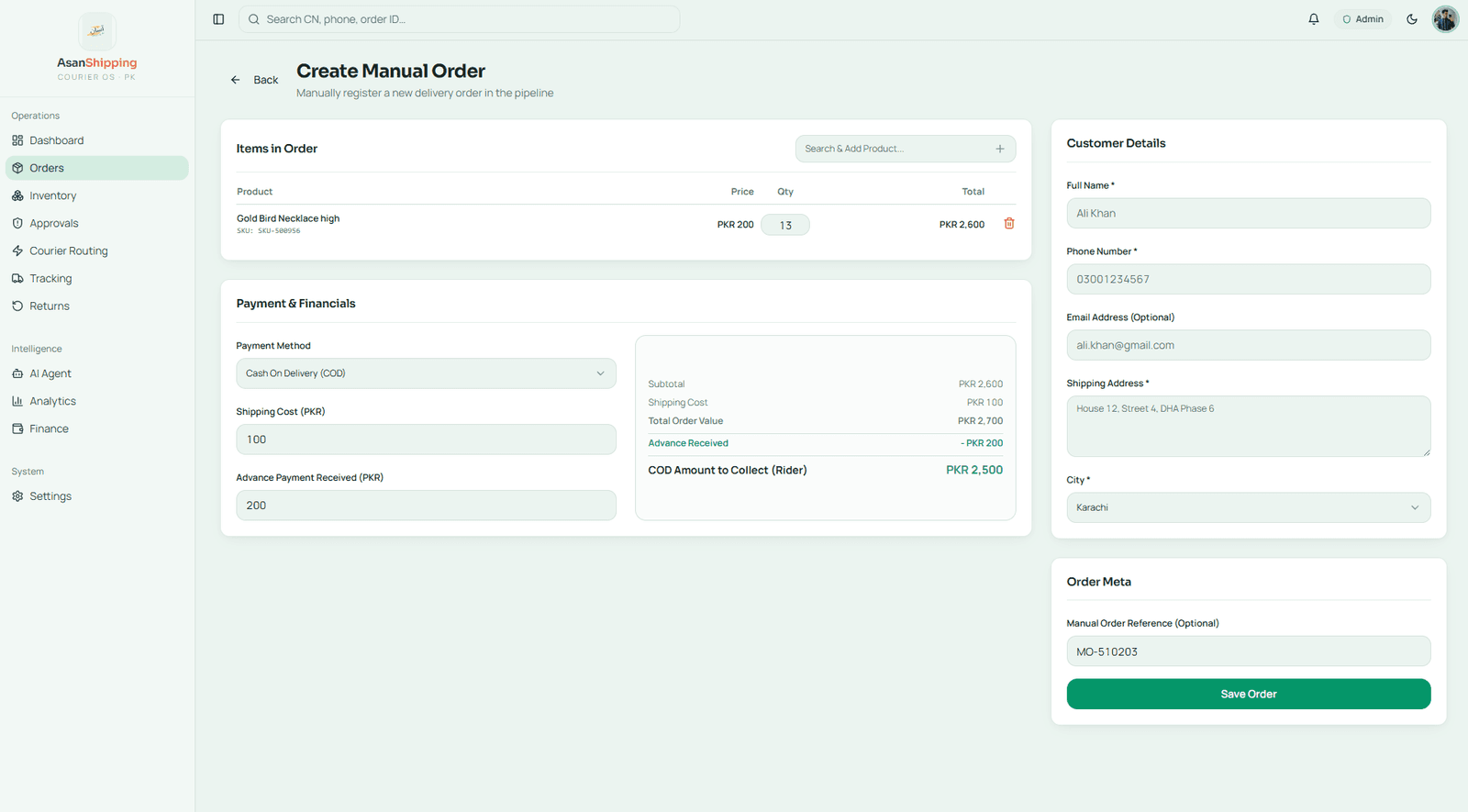
Task: Open the Inventory section
Action: pyautogui.click(x=97, y=195)
